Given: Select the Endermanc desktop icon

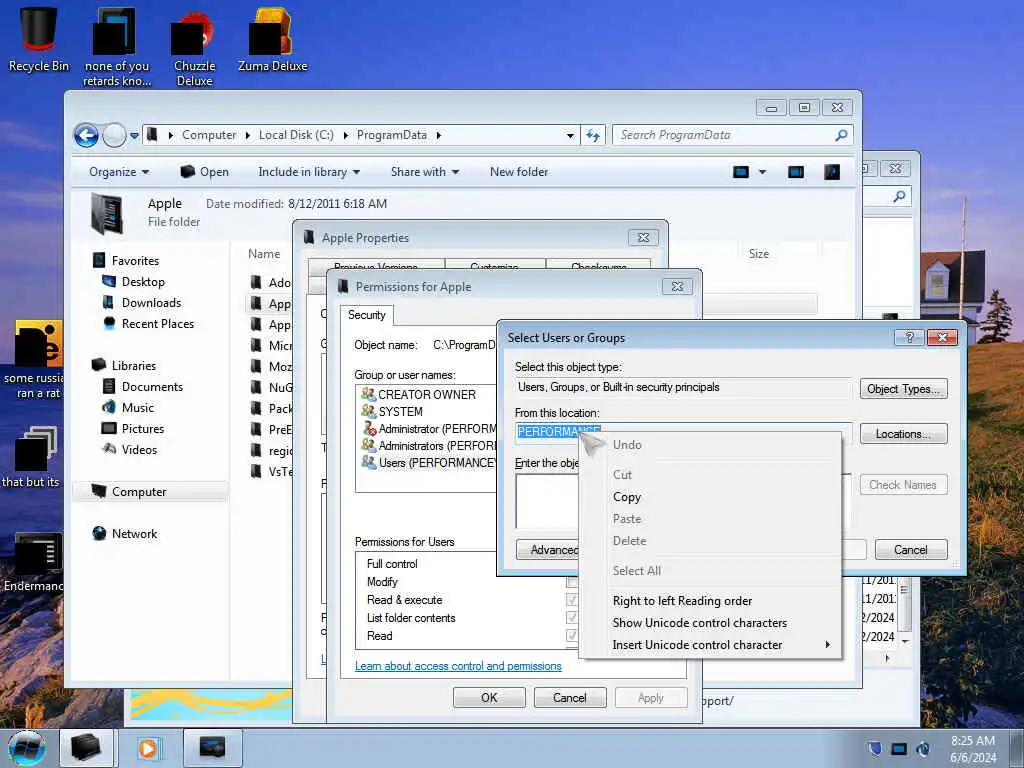Looking at the screenshot, I should pyautogui.click(x=34, y=563).
